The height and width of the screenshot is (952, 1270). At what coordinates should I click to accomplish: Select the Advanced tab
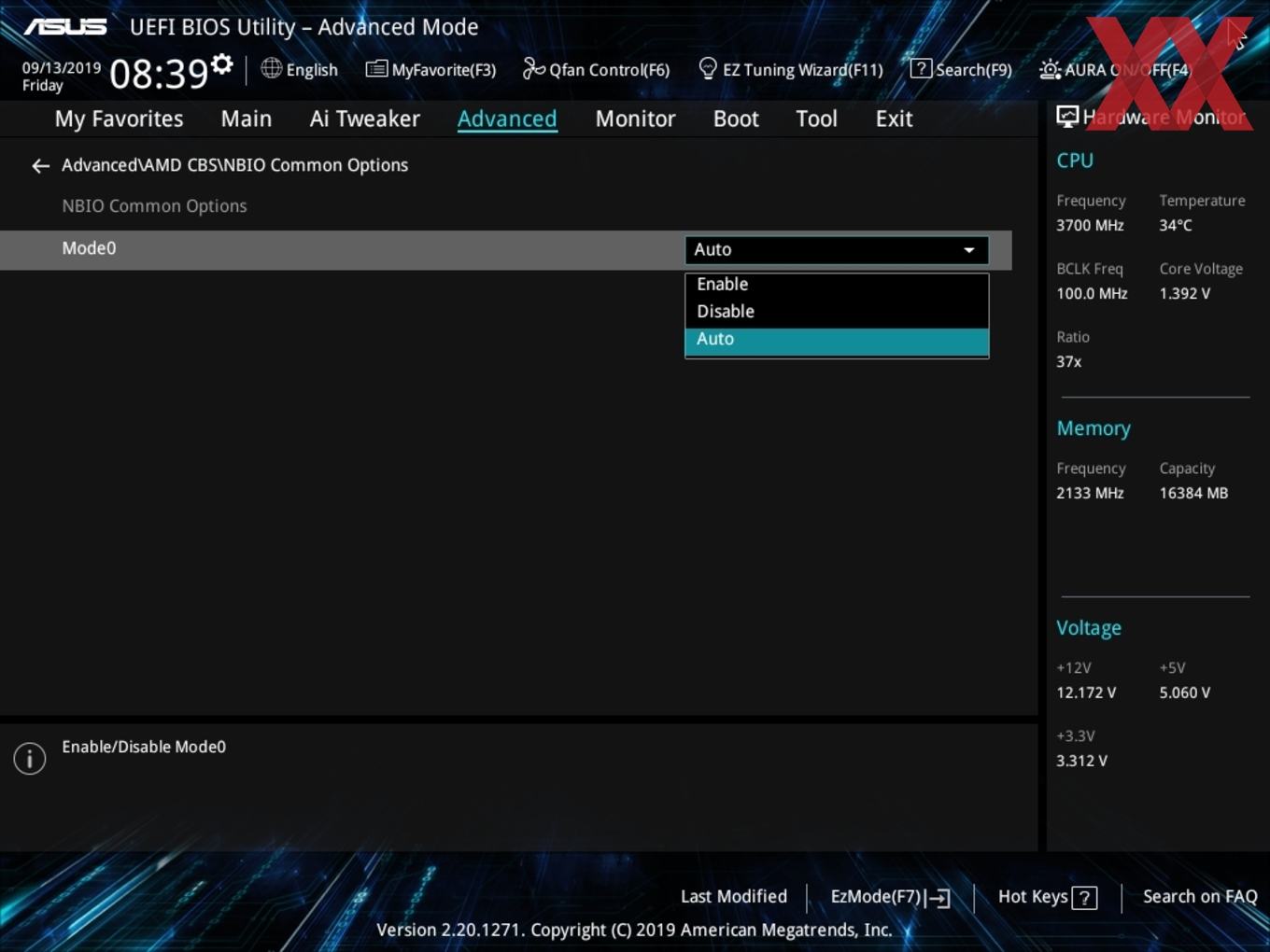pyautogui.click(x=507, y=119)
